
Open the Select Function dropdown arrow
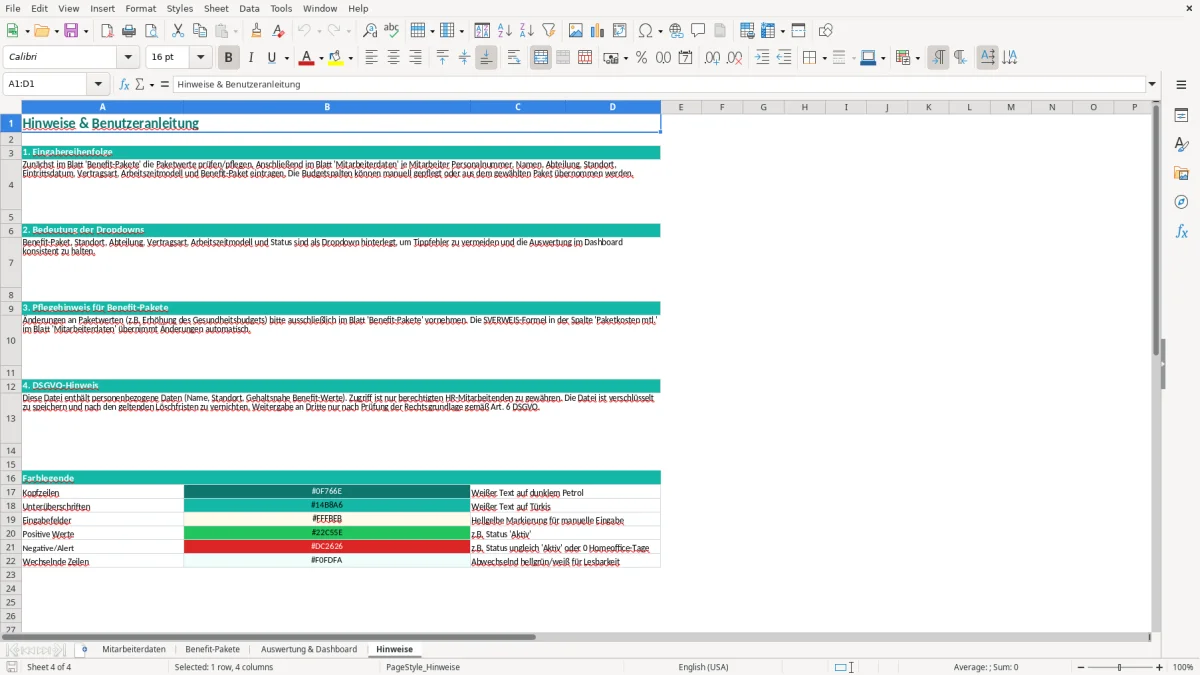coord(152,84)
